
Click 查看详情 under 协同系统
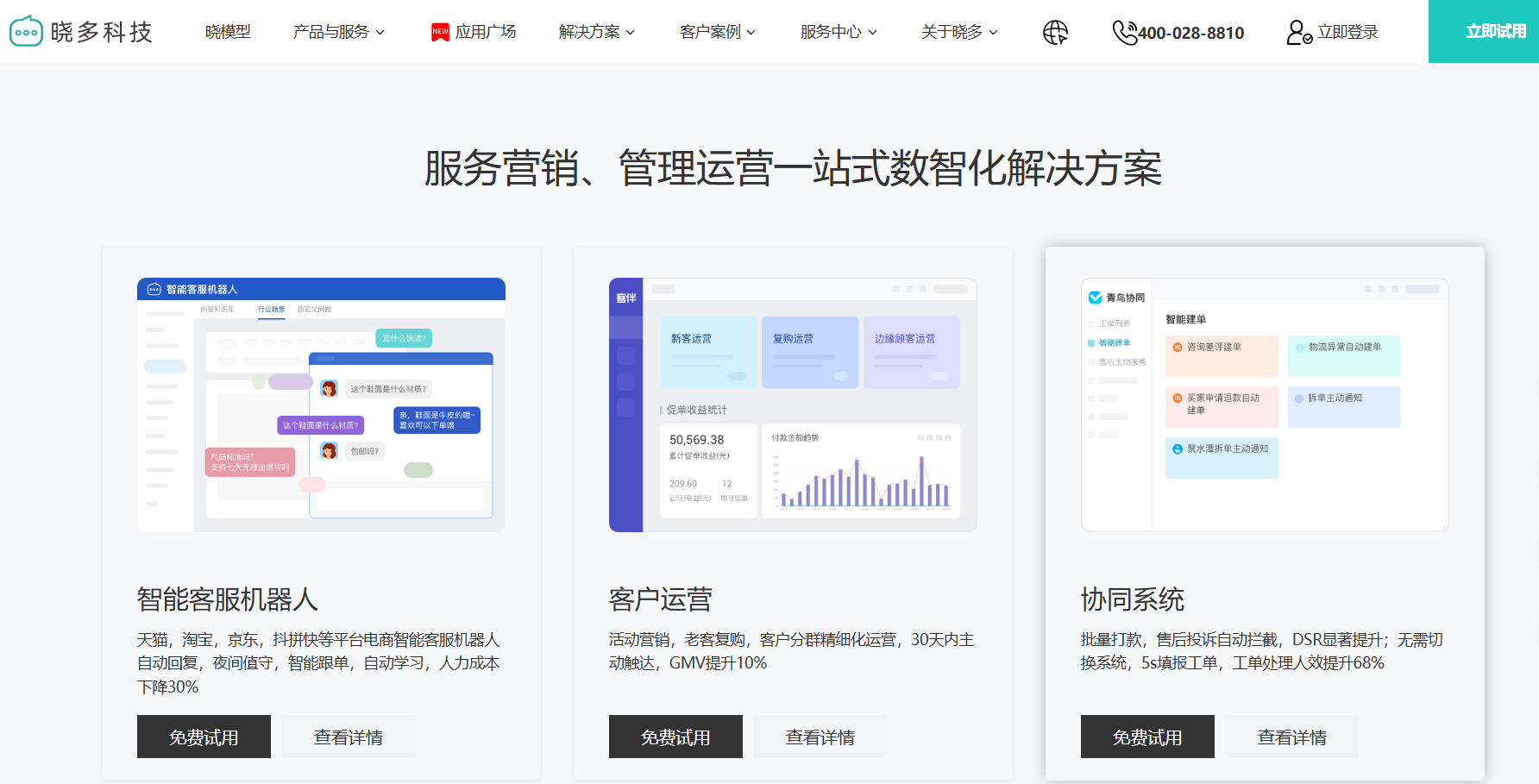[x=1291, y=737]
